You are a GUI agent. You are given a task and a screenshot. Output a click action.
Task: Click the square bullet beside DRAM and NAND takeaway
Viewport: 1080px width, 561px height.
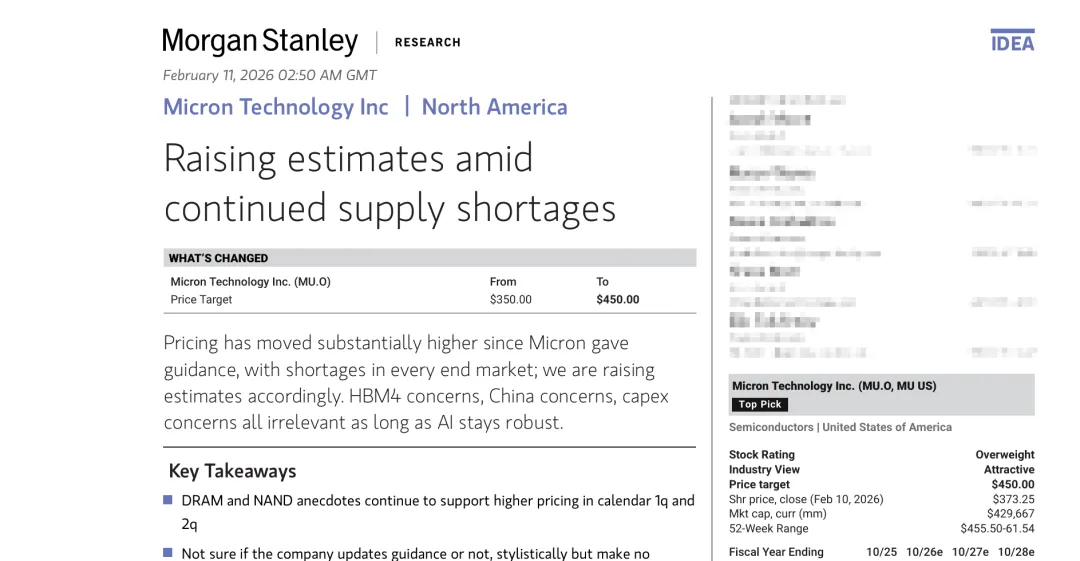(x=168, y=500)
